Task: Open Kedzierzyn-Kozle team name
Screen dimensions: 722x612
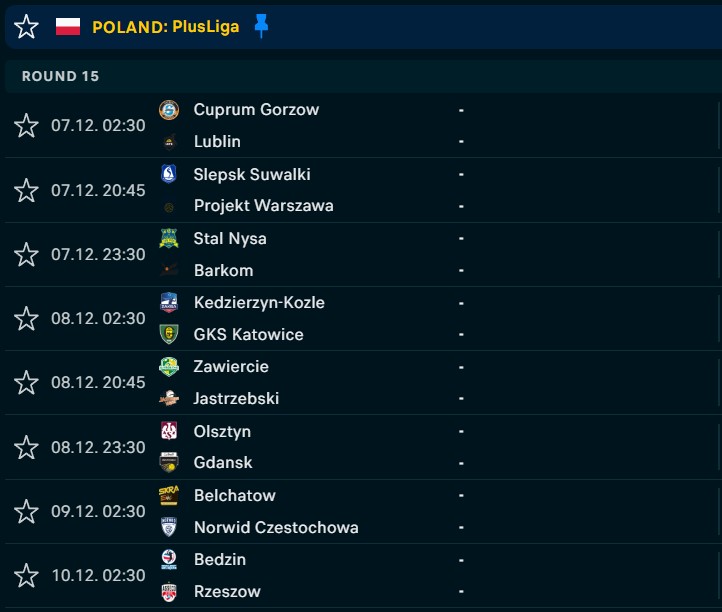Action: [259, 303]
